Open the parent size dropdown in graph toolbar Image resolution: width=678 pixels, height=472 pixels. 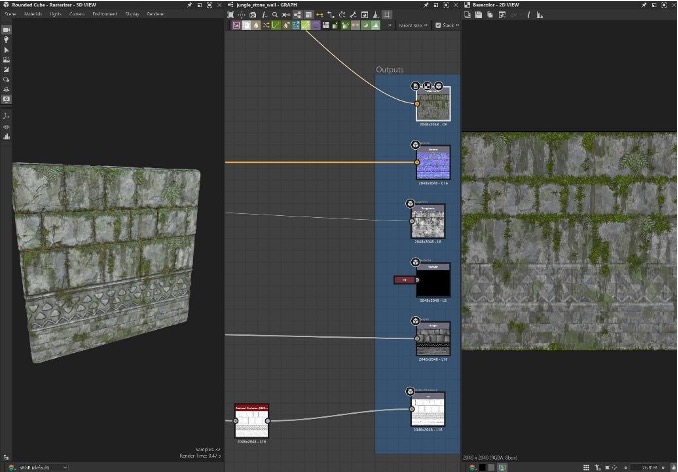[411, 25]
